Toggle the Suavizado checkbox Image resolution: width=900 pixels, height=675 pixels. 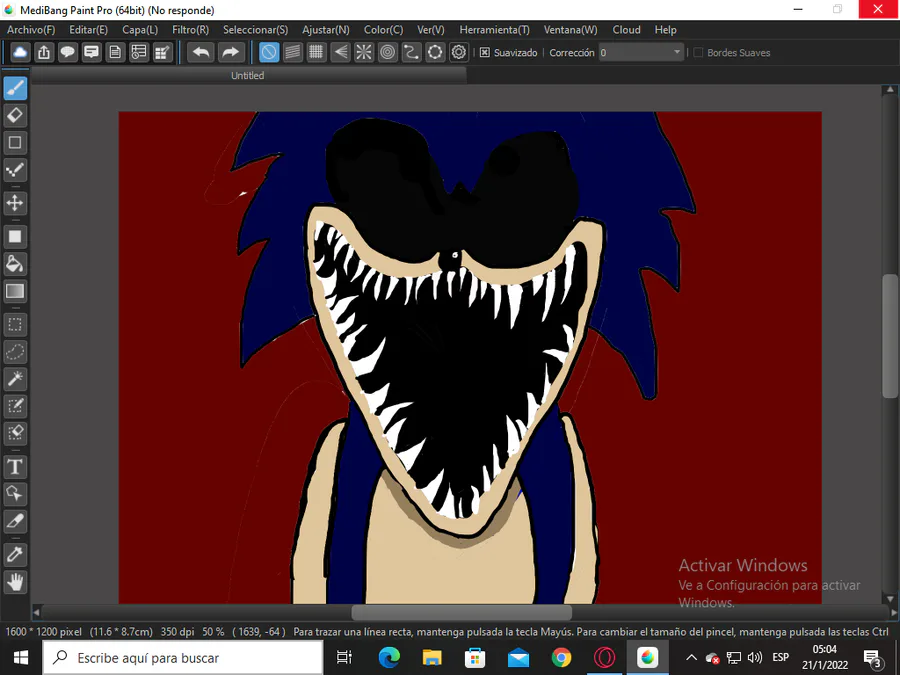click(485, 53)
